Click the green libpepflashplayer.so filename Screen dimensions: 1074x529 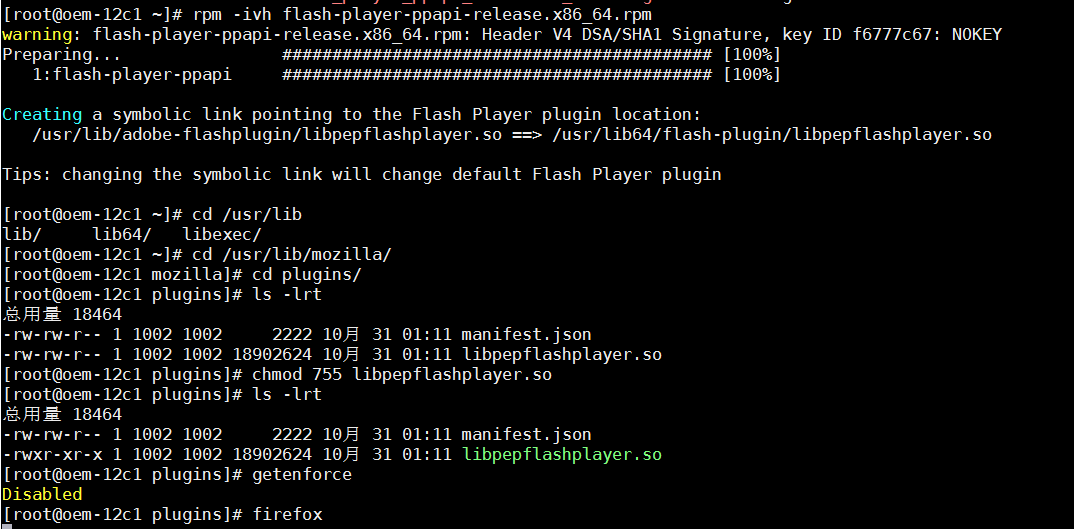[561, 455]
